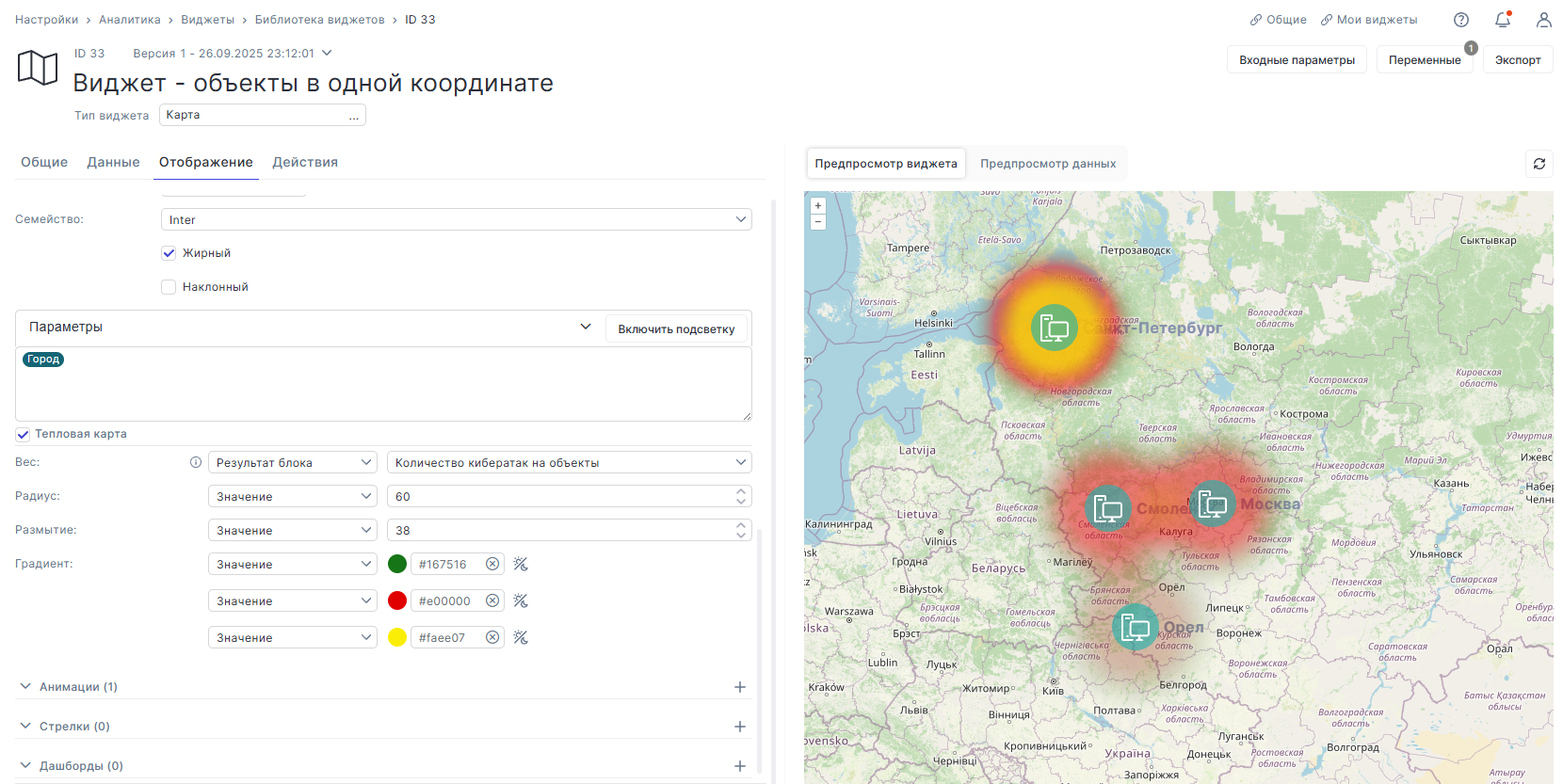This screenshot has width=1563, height=784.
Task: Refresh the widget preview
Action: tap(1539, 164)
